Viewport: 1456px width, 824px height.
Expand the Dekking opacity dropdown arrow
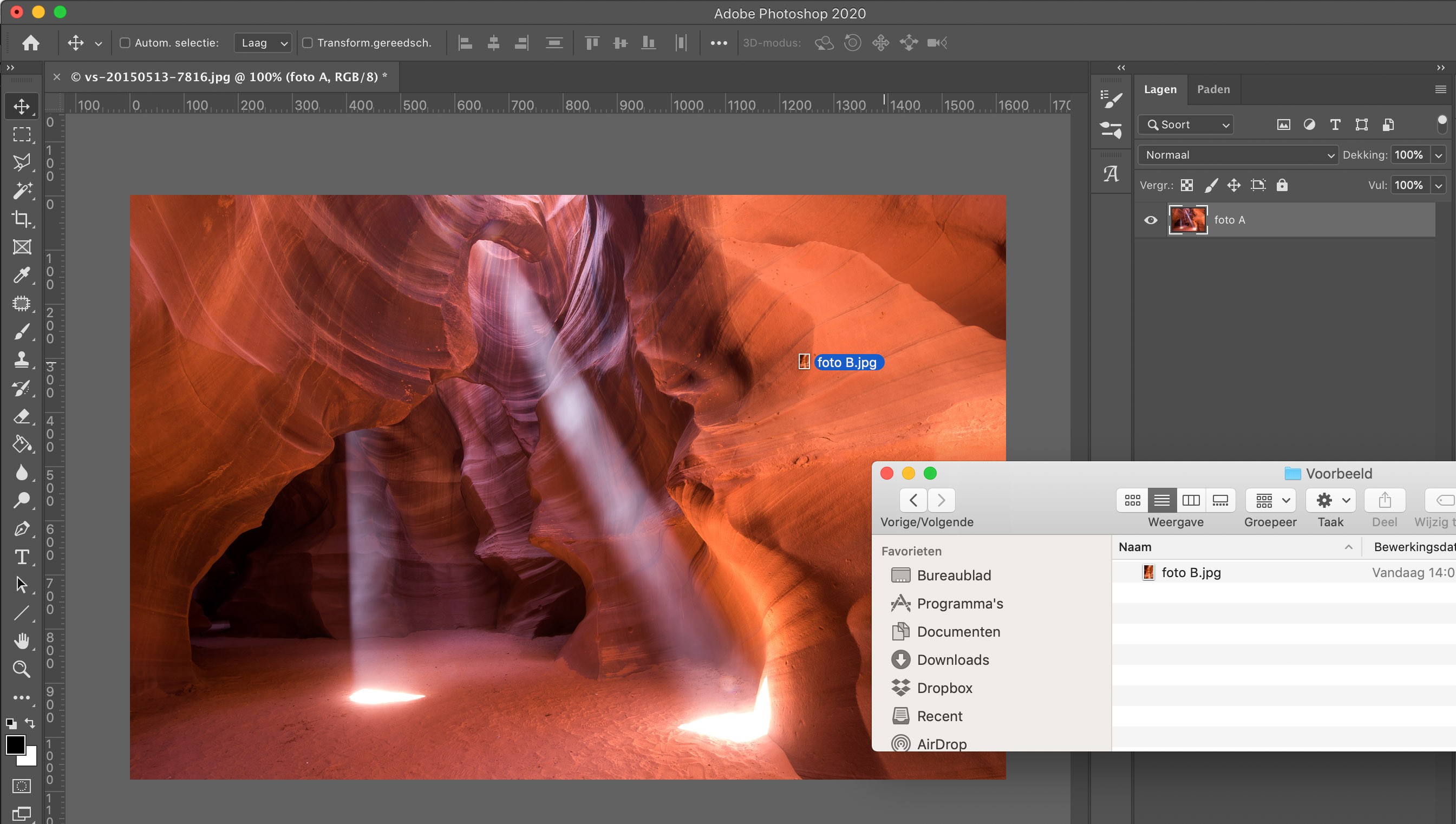[1439, 155]
